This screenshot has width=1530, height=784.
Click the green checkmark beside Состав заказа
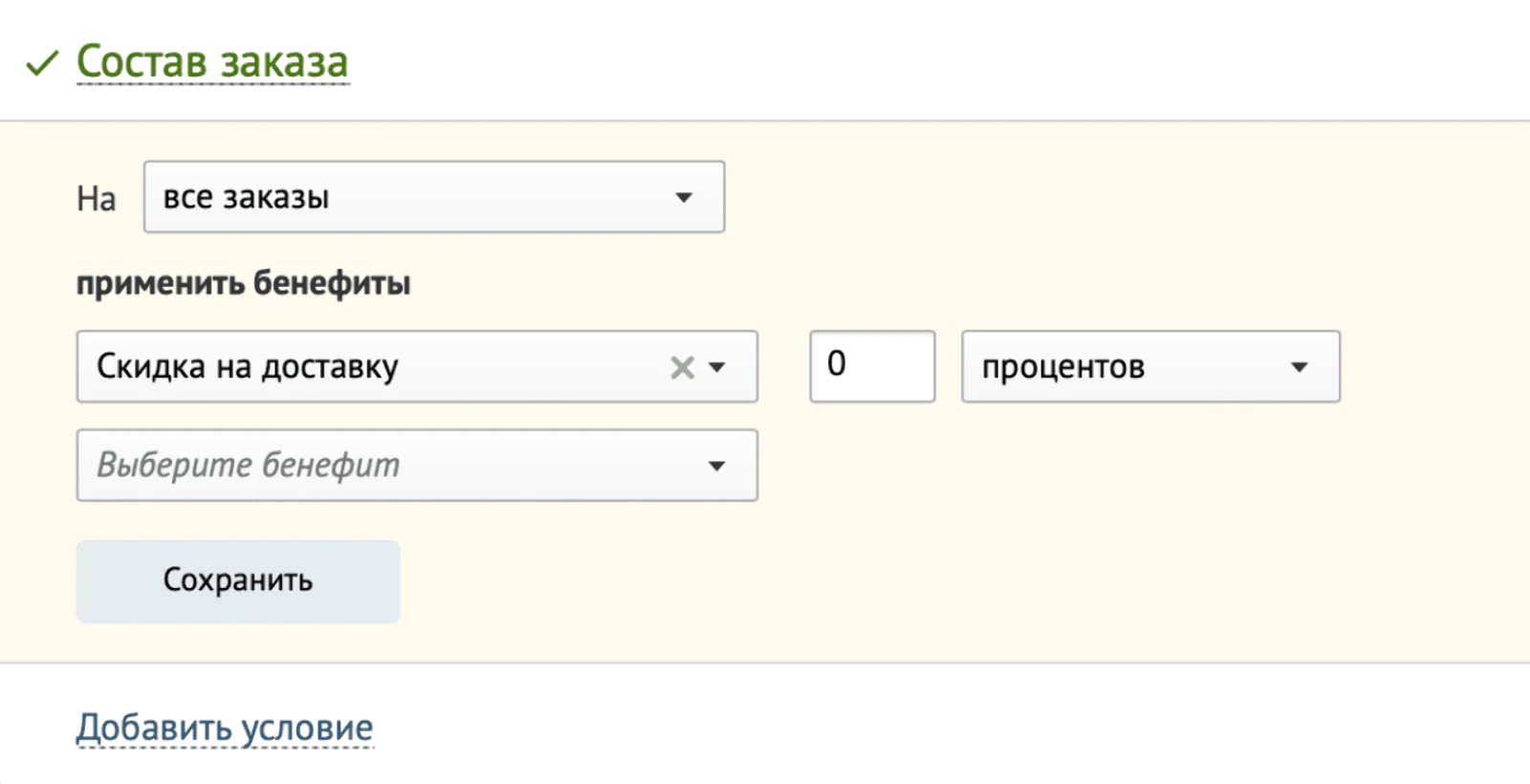point(42,63)
